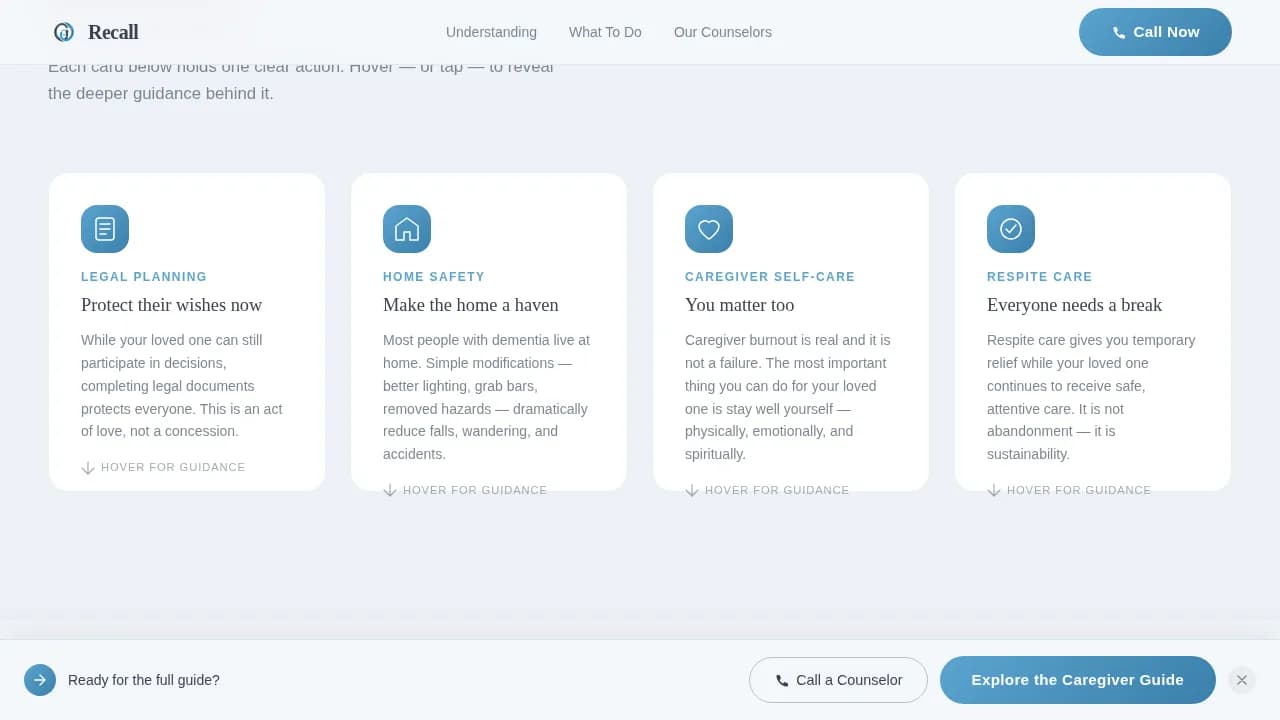Click the Recall logo icon

[x=64, y=32]
